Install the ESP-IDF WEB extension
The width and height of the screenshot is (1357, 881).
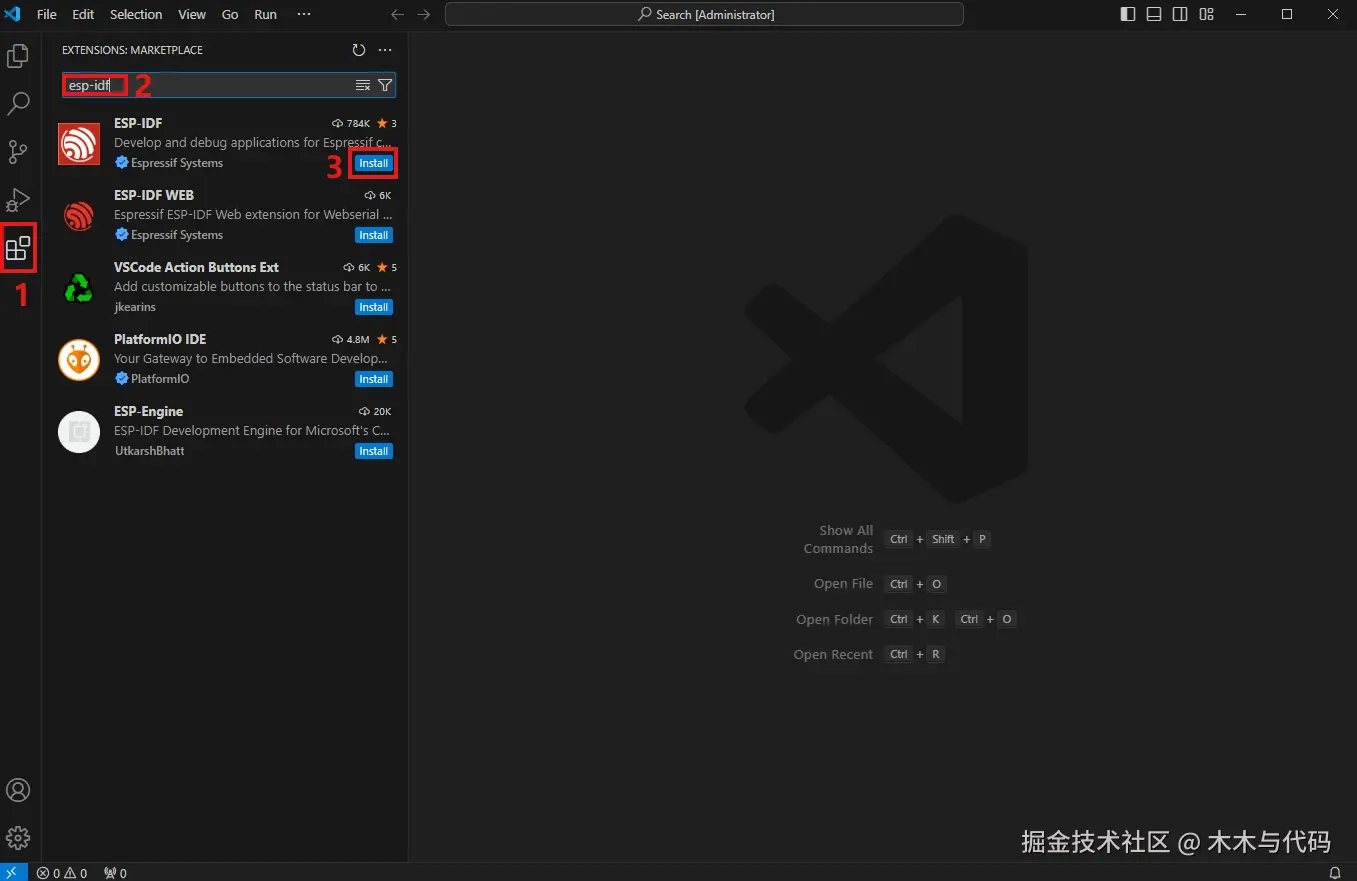click(x=374, y=235)
